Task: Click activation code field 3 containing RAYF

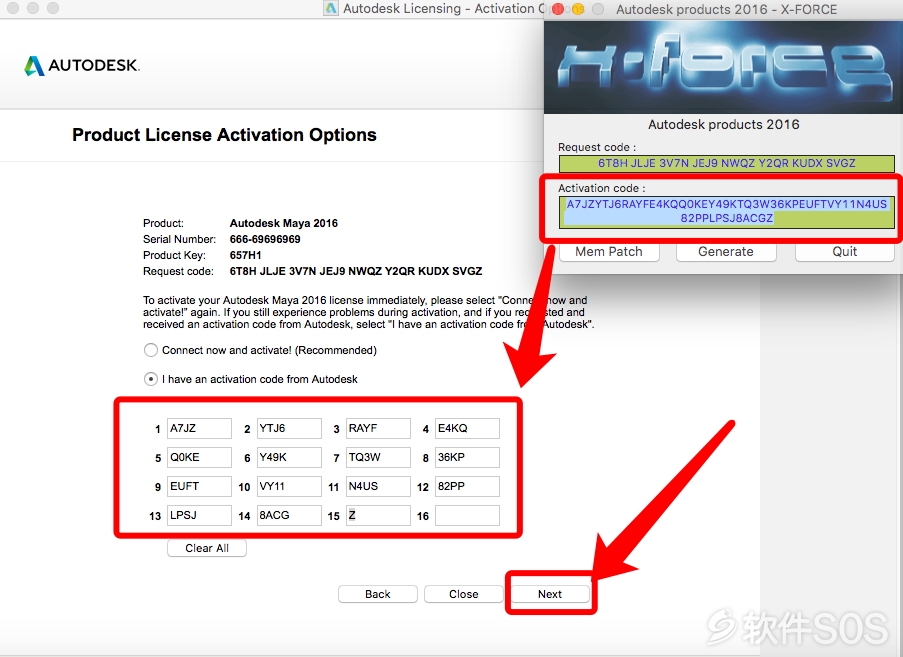Action: (x=378, y=428)
